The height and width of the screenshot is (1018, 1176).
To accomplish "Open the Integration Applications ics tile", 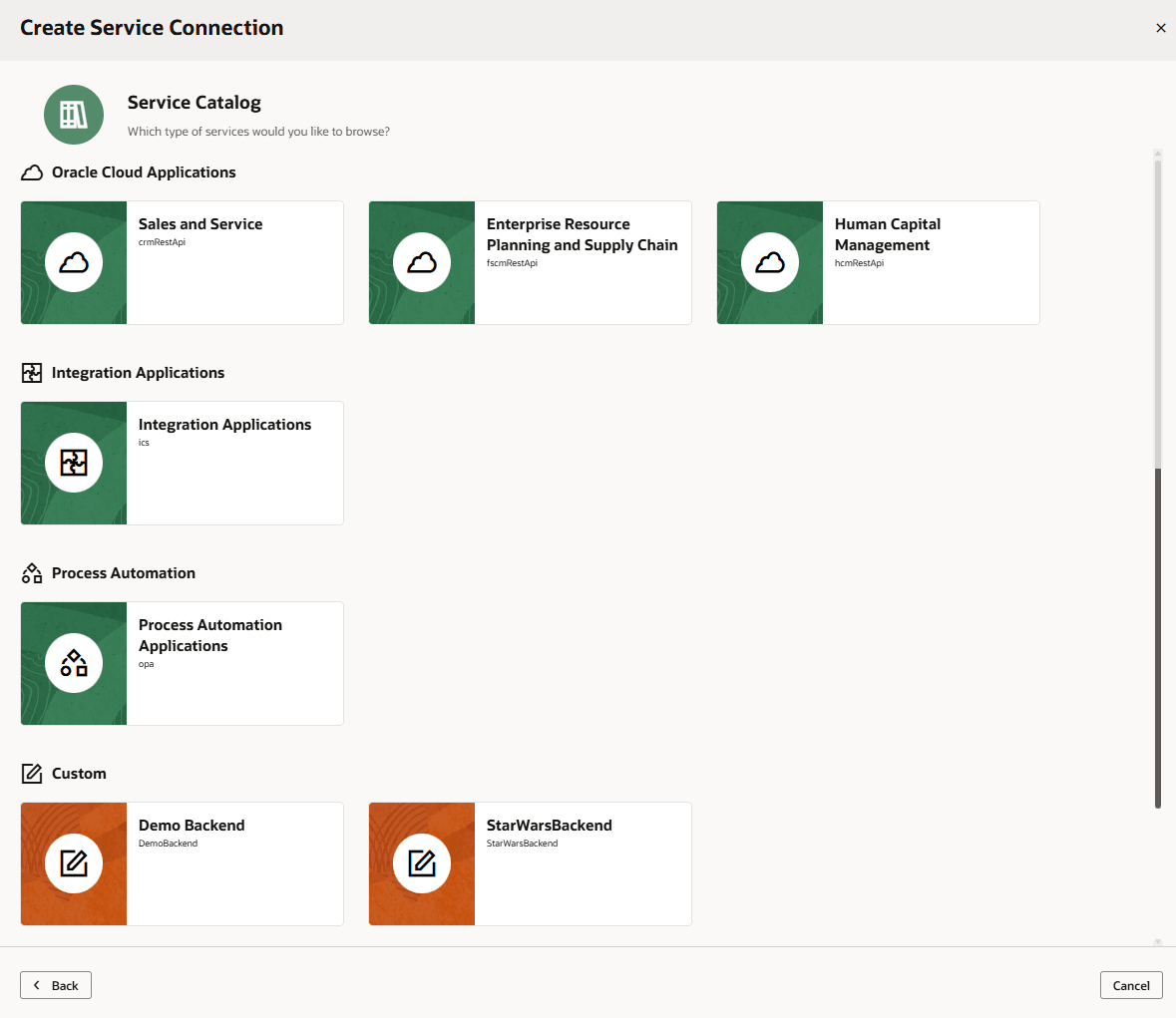I will point(234,463).
